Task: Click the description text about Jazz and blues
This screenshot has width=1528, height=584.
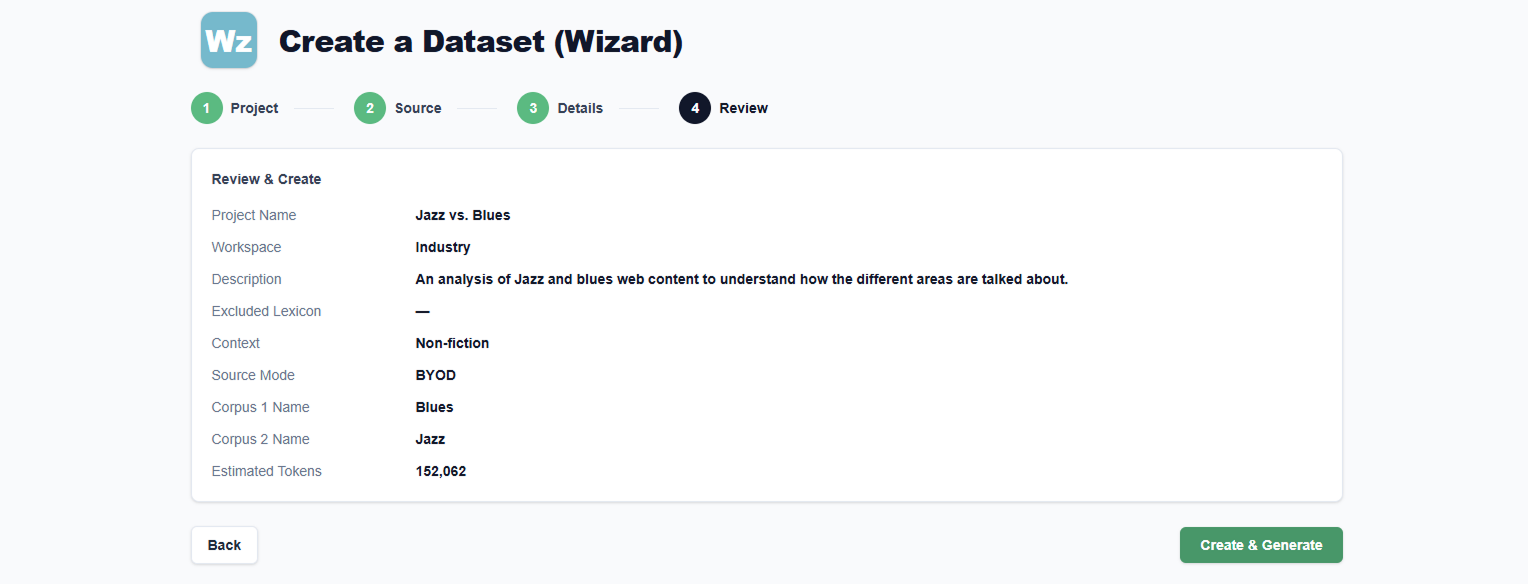Action: (x=742, y=279)
